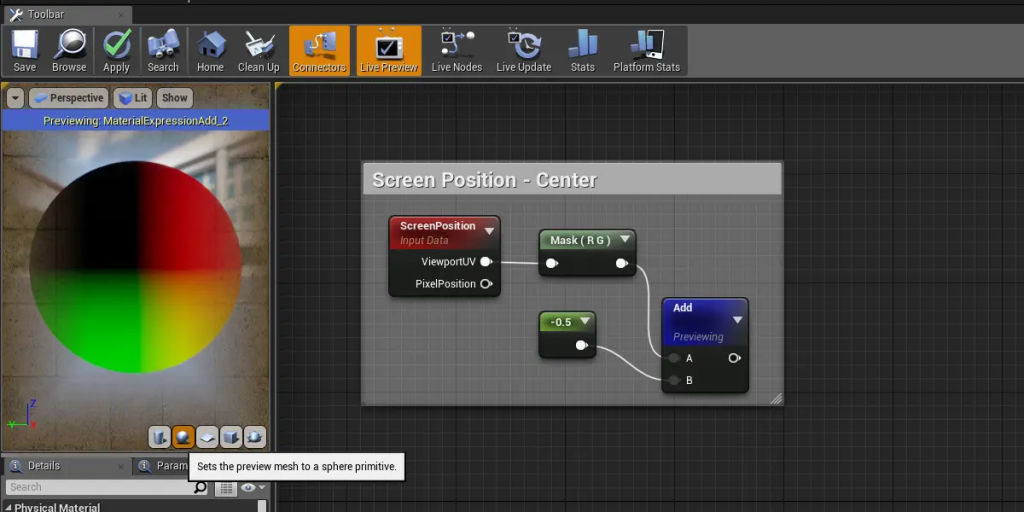1024x512 pixels.
Task: Enable Live Nodes in the toolbar
Action: coord(456,50)
